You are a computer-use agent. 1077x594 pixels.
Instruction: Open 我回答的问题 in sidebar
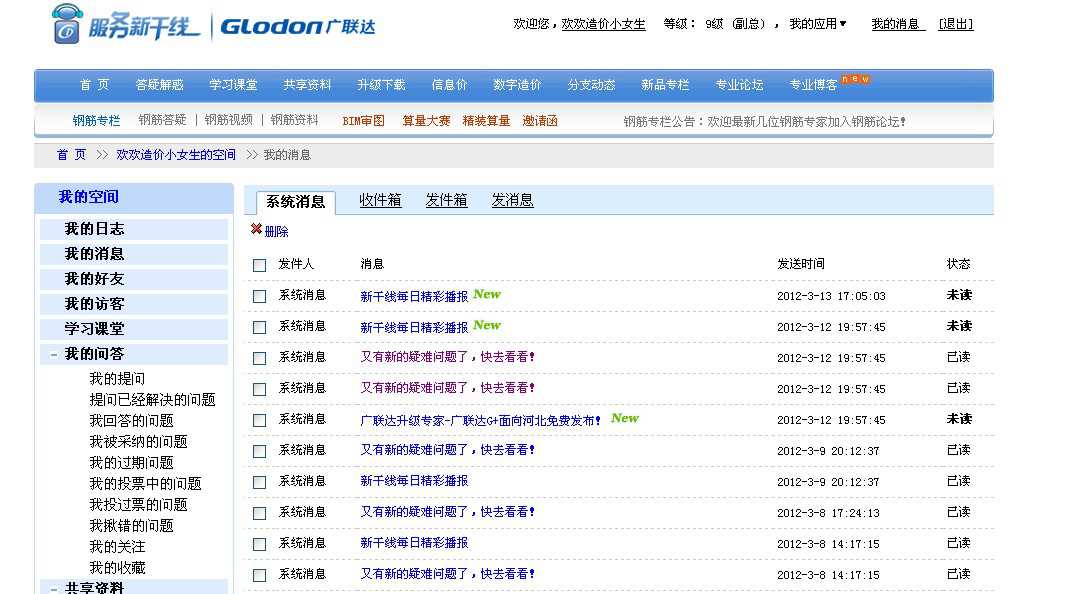tap(131, 421)
